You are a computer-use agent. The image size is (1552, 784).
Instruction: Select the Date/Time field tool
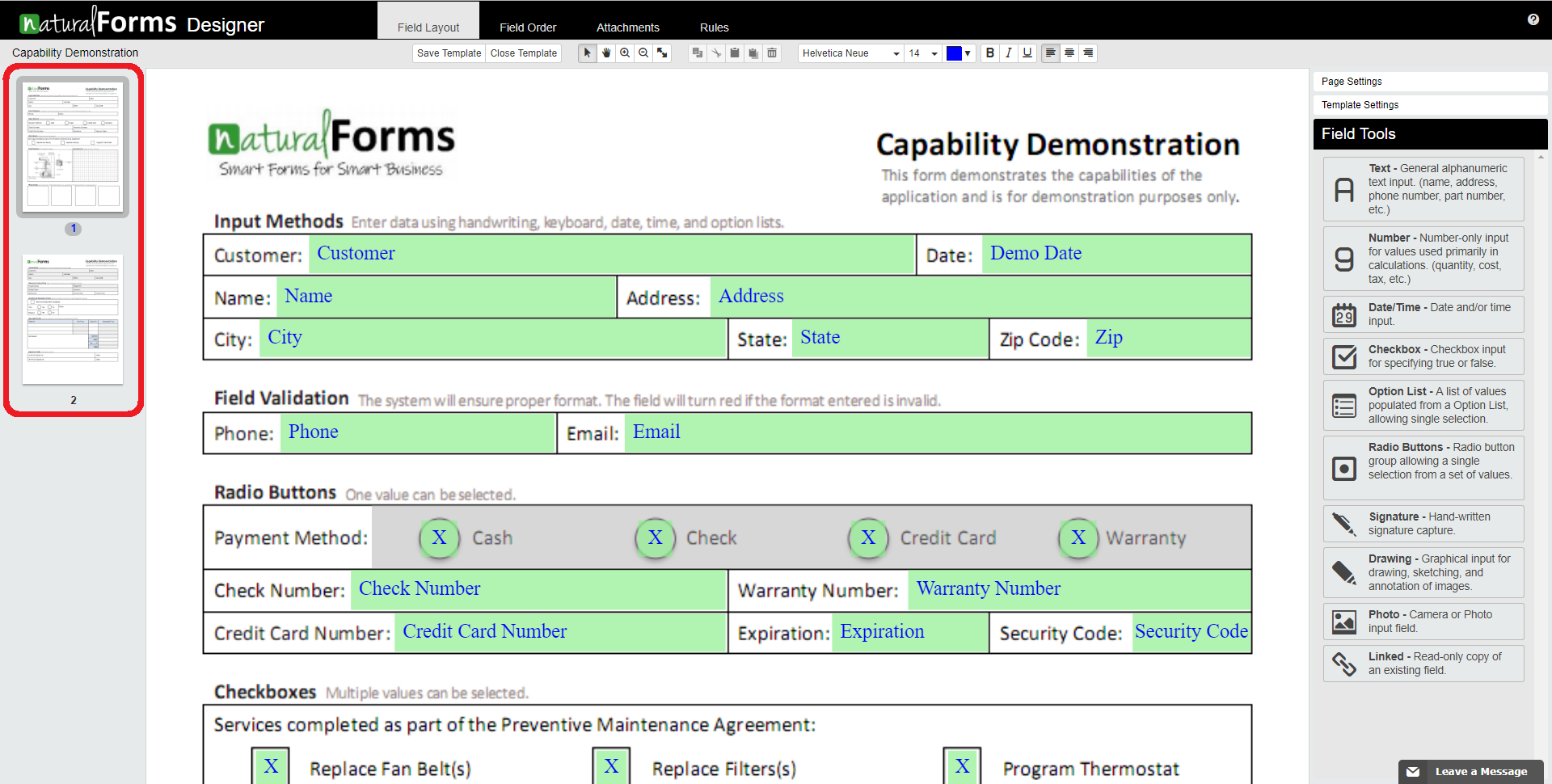[x=1423, y=314]
